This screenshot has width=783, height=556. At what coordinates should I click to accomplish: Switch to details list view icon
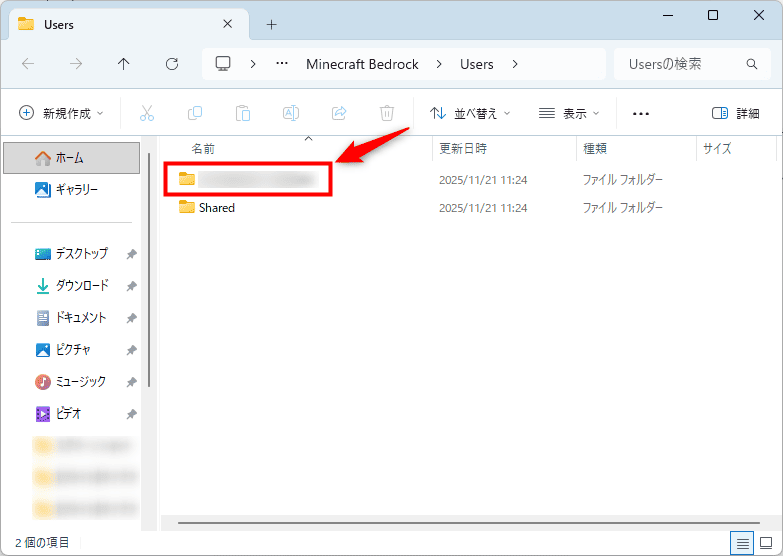click(743, 543)
